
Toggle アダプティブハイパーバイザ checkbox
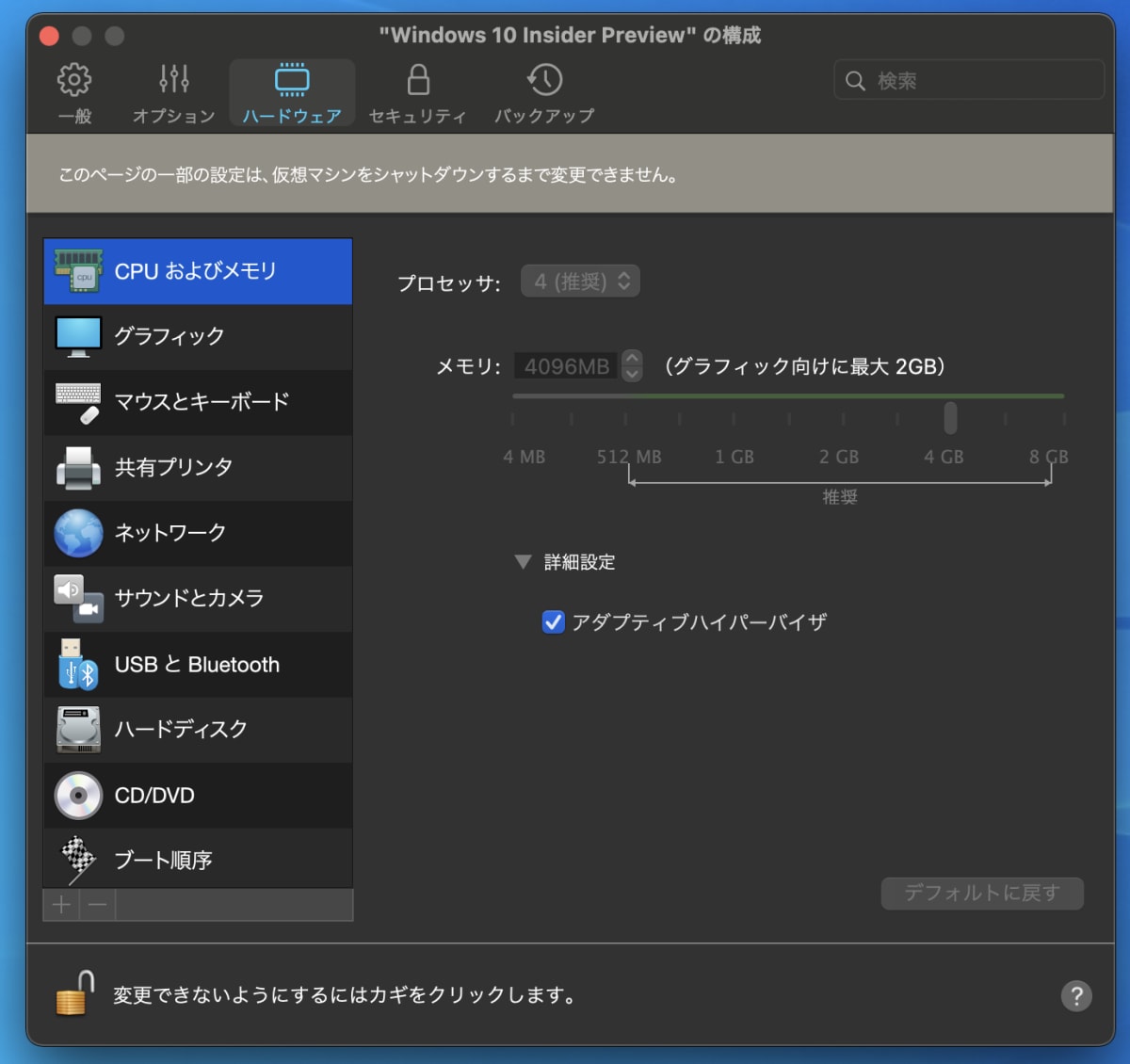point(554,622)
